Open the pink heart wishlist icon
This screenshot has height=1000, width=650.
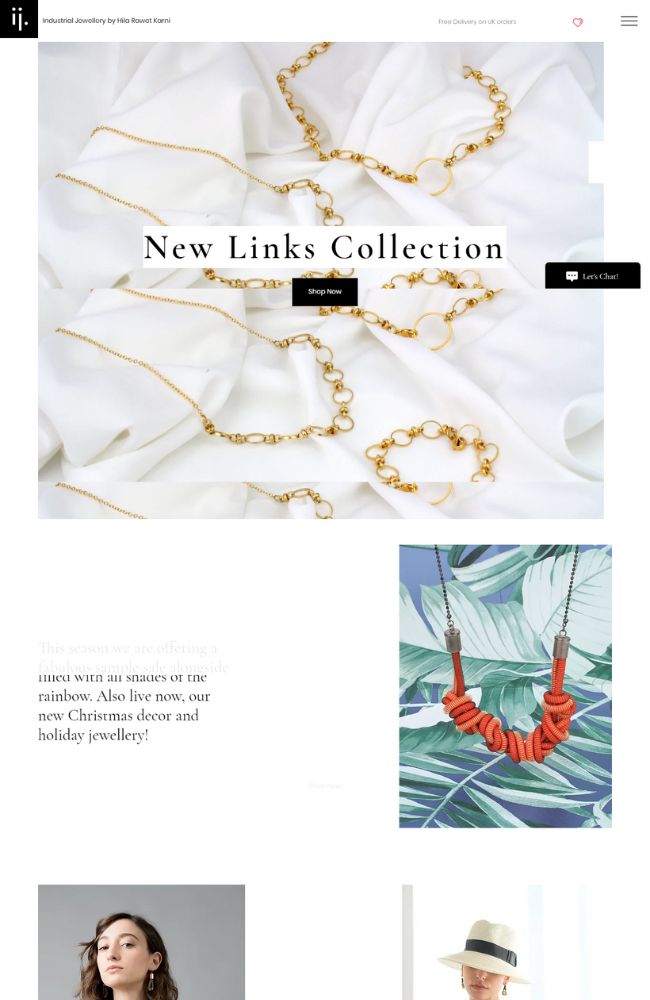(x=577, y=22)
